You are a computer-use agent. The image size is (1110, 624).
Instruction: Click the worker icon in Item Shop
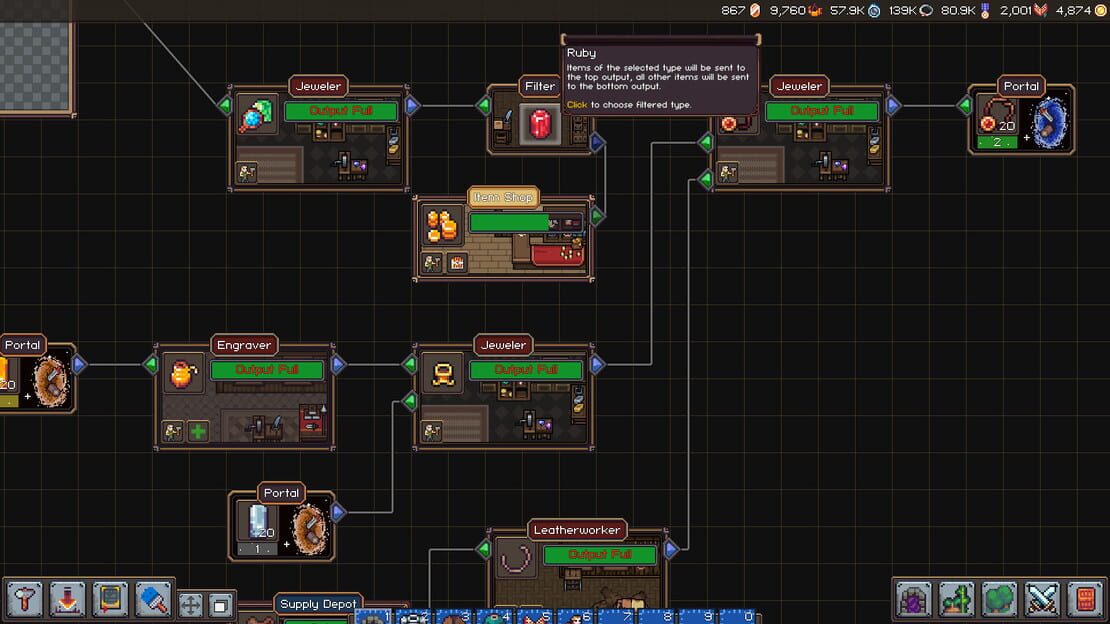coord(432,263)
